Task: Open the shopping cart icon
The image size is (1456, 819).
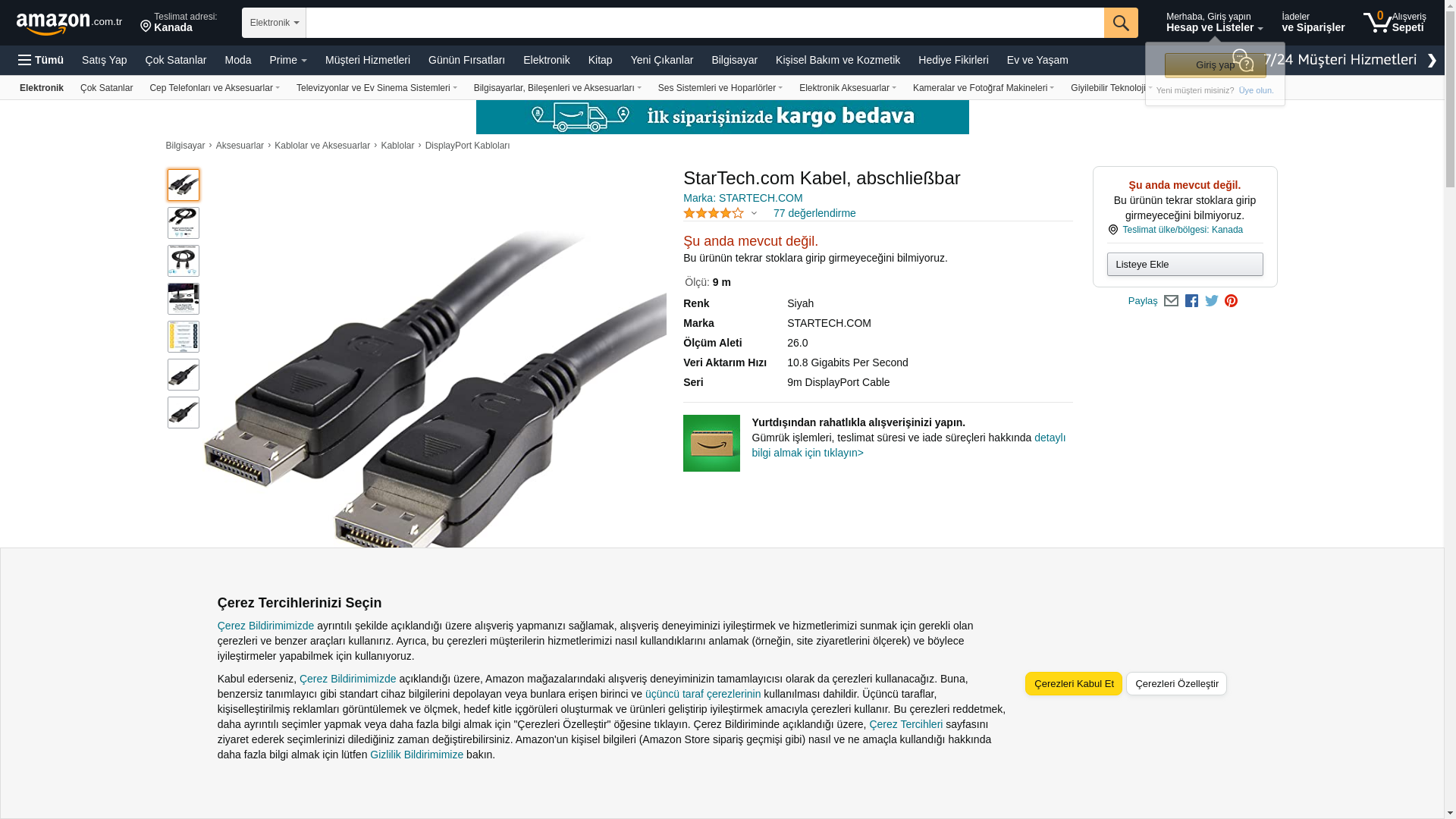Action: point(1394,22)
